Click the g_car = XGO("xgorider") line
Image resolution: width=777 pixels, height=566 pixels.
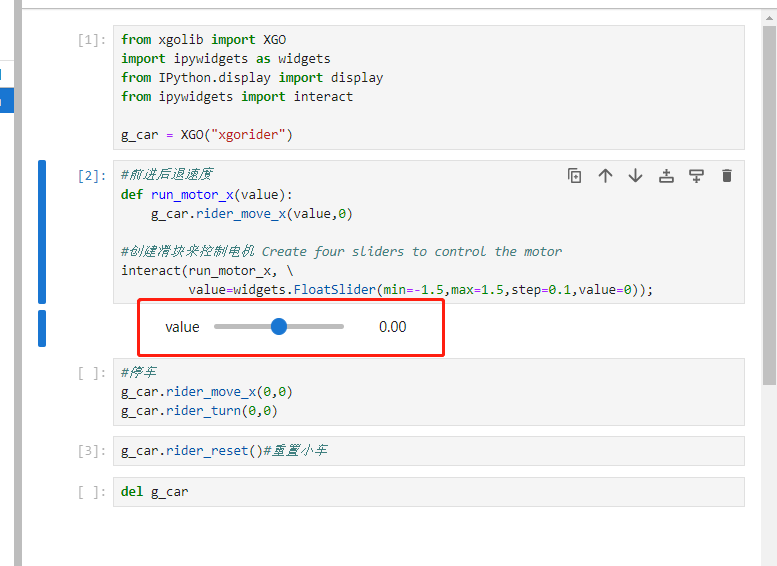[x=207, y=135]
